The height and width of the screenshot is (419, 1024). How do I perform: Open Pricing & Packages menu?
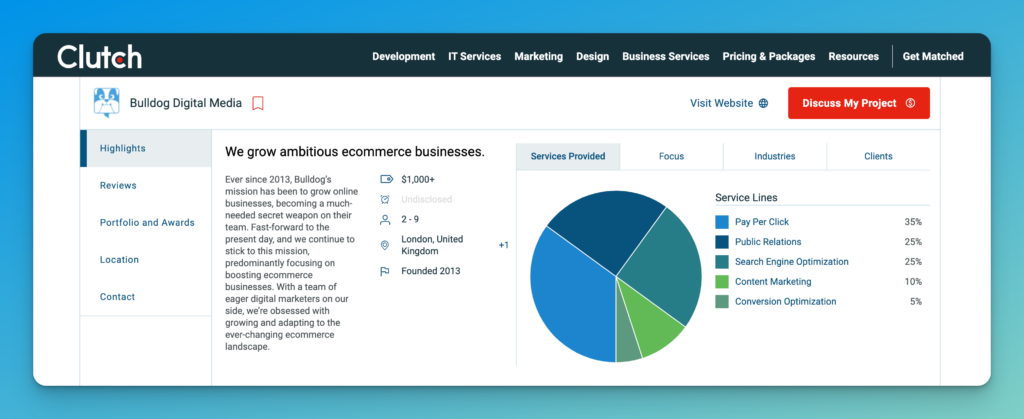tap(769, 57)
